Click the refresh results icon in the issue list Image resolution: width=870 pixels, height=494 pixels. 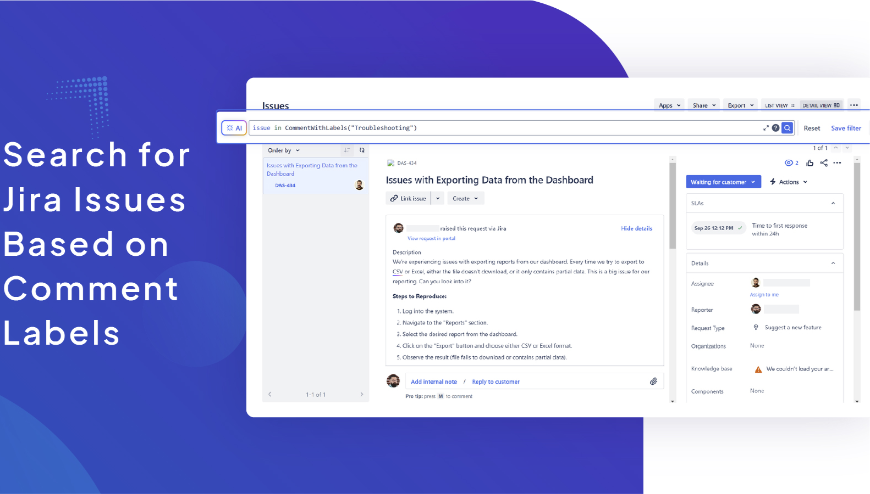362,150
